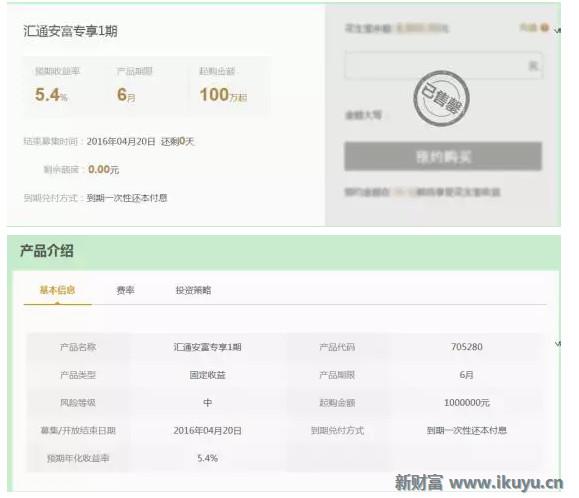Click the 6月 product term value

pos(126,95)
